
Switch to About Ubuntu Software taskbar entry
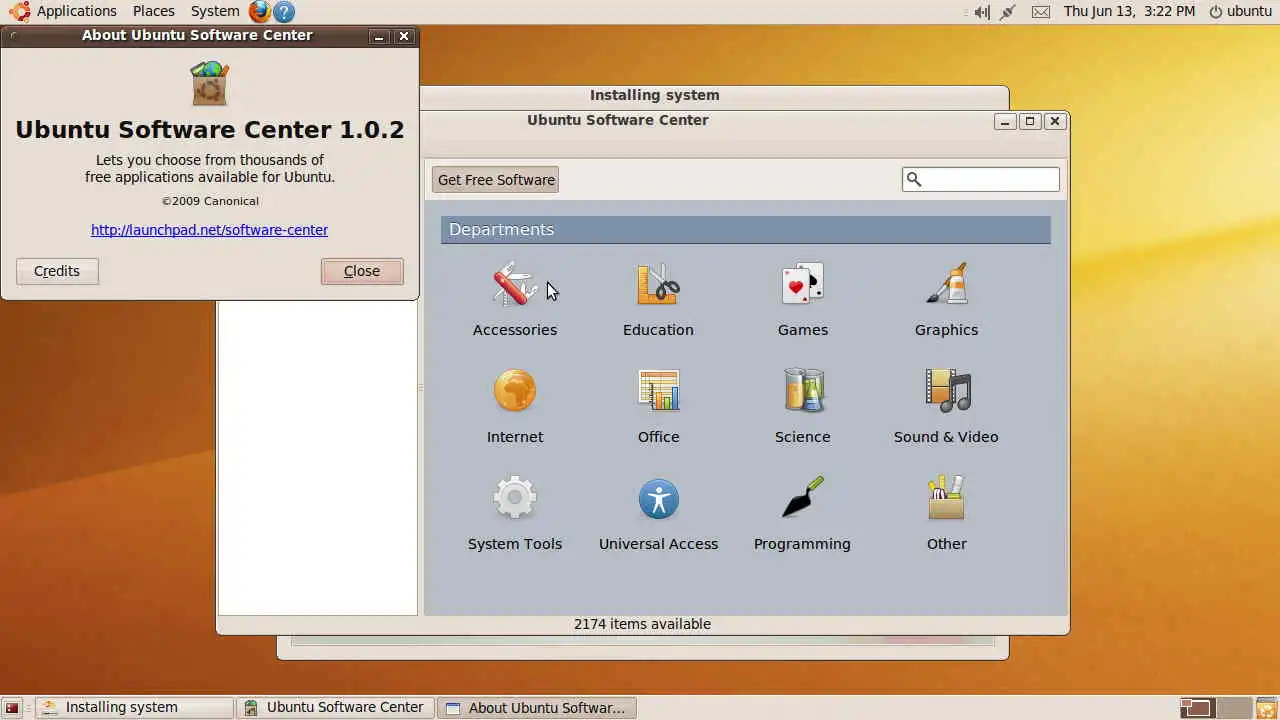[537, 708]
